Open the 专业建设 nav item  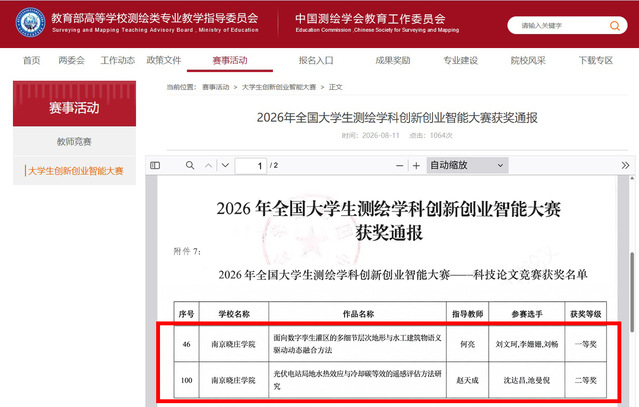click(x=460, y=60)
